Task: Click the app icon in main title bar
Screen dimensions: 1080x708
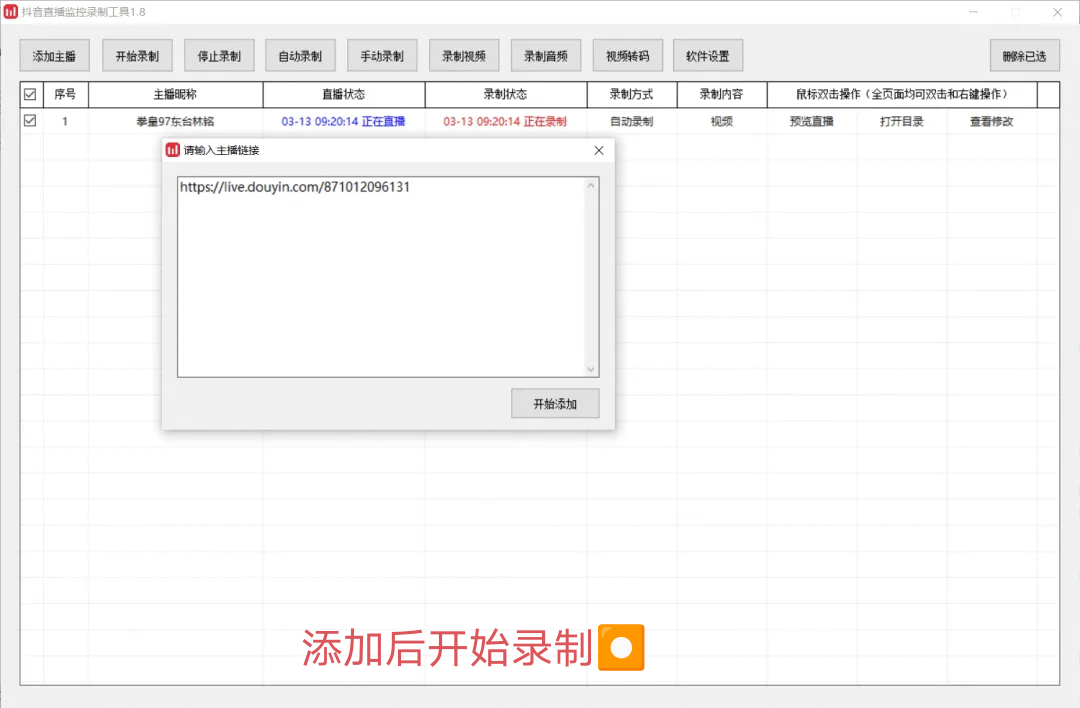Action: click(x=10, y=12)
